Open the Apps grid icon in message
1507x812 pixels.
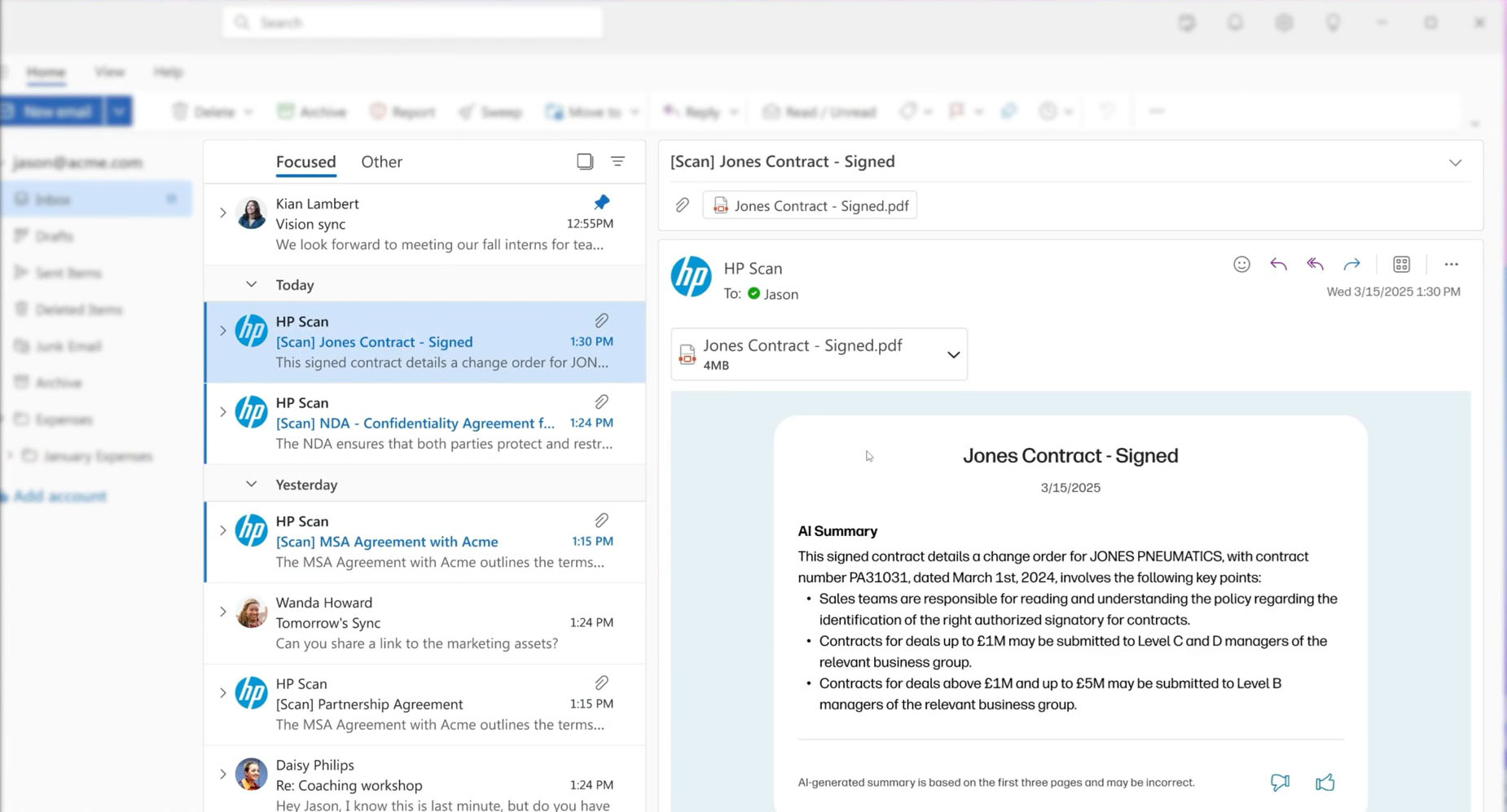point(1401,265)
